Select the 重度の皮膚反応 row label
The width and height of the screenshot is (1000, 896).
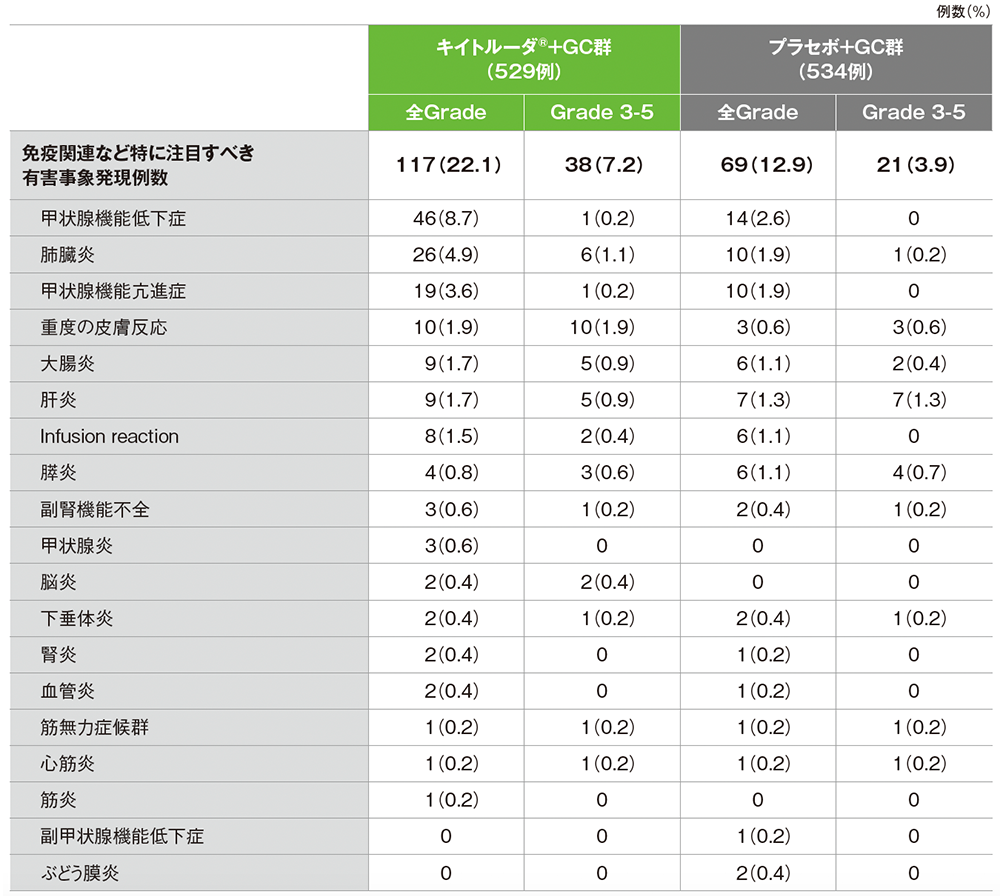(x=104, y=328)
